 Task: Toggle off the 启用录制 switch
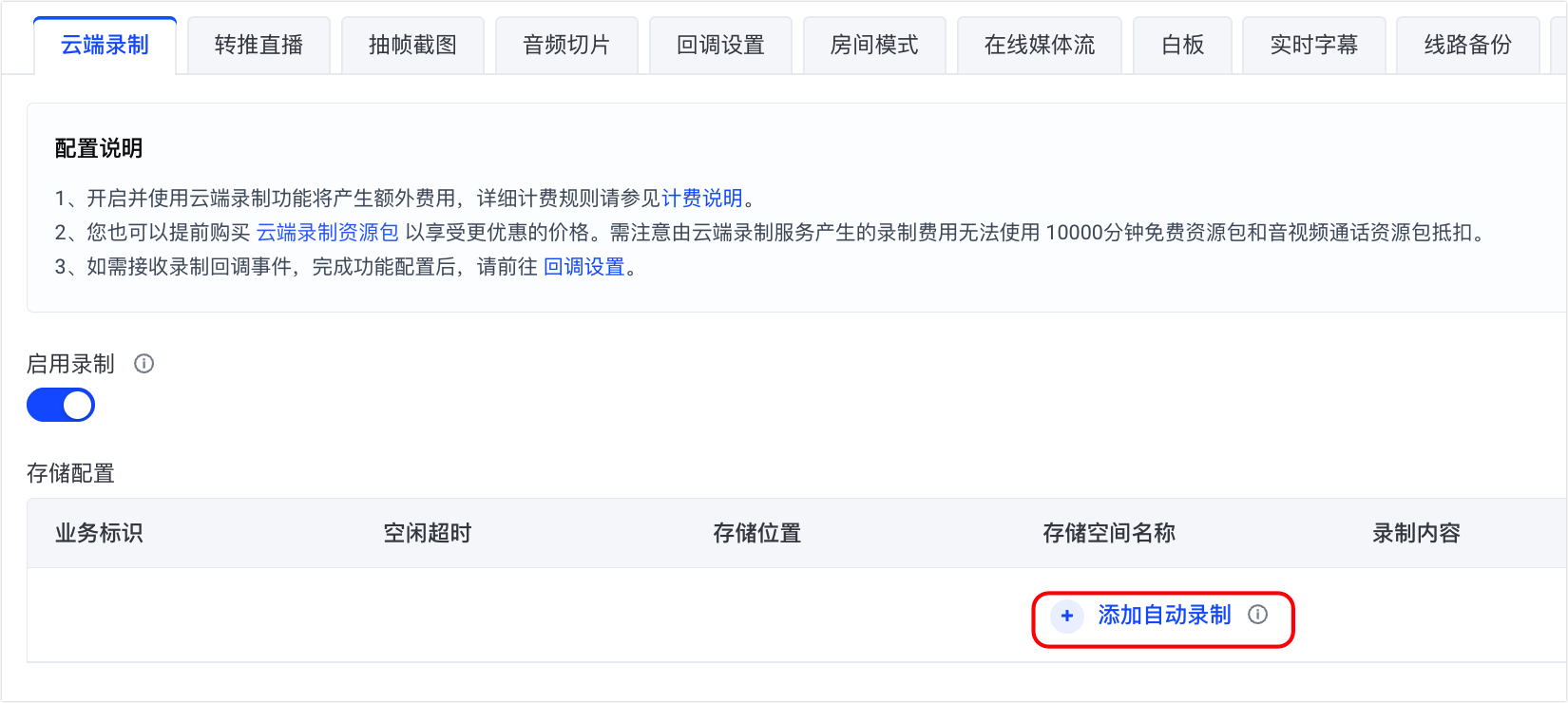click(x=61, y=406)
